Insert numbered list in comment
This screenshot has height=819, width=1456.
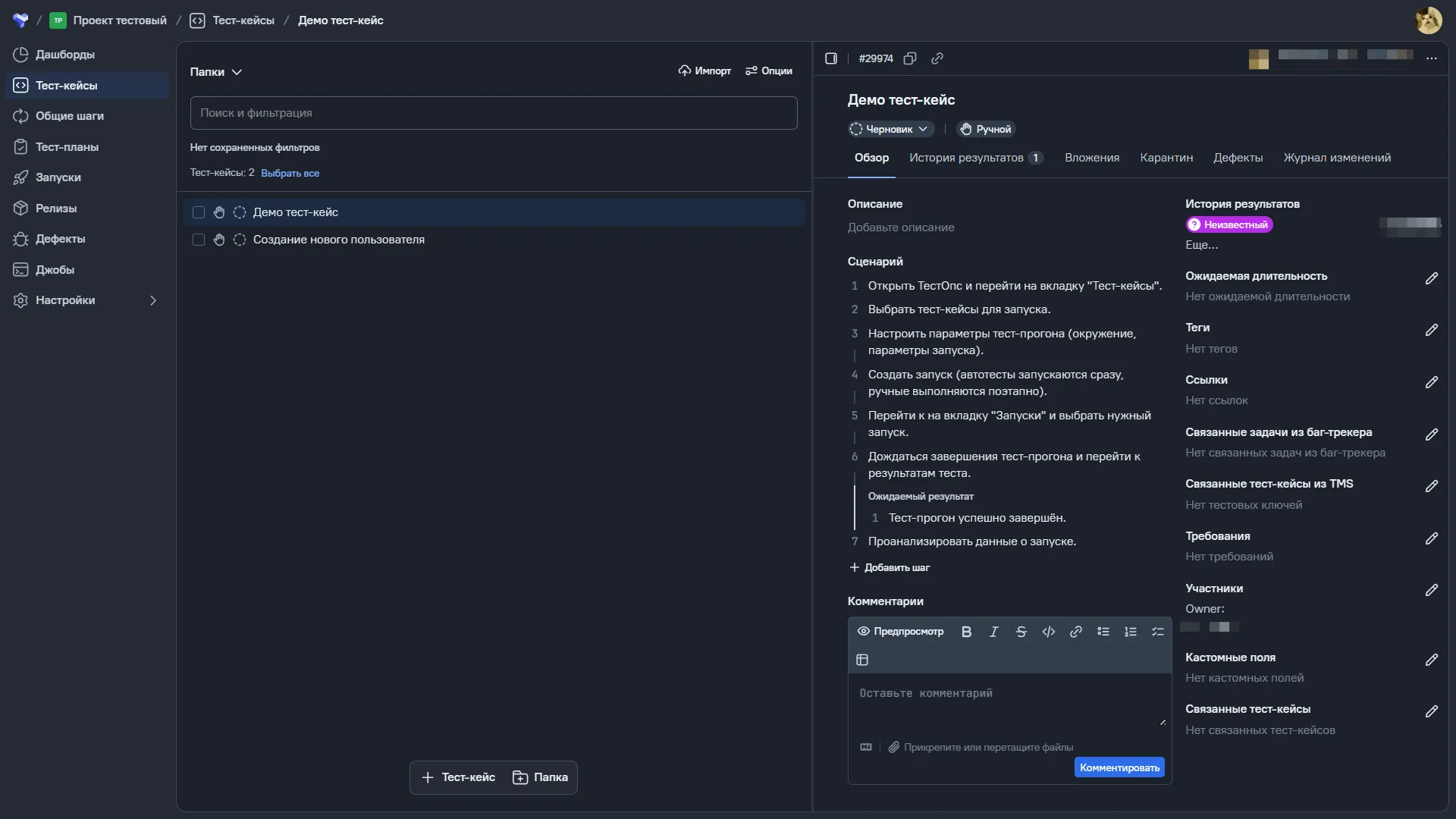[1131, 632]
